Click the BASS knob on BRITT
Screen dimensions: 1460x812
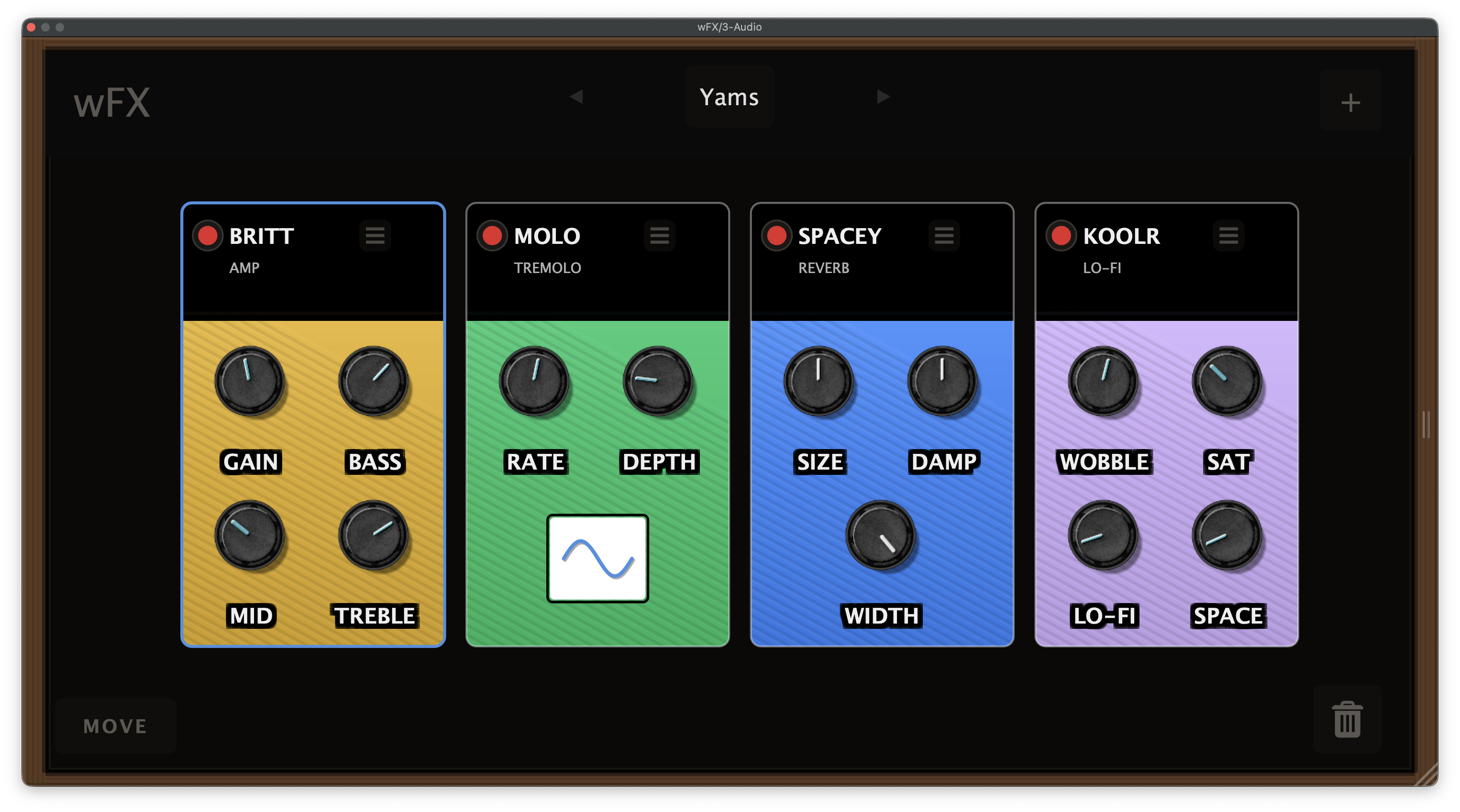(x=374, y=381)
